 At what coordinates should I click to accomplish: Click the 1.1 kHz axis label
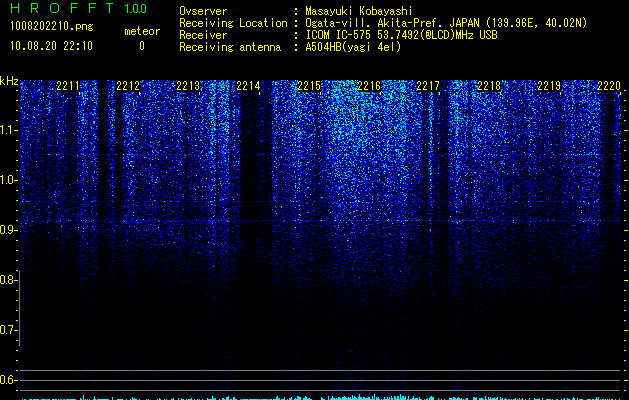[x=8, y=130]
